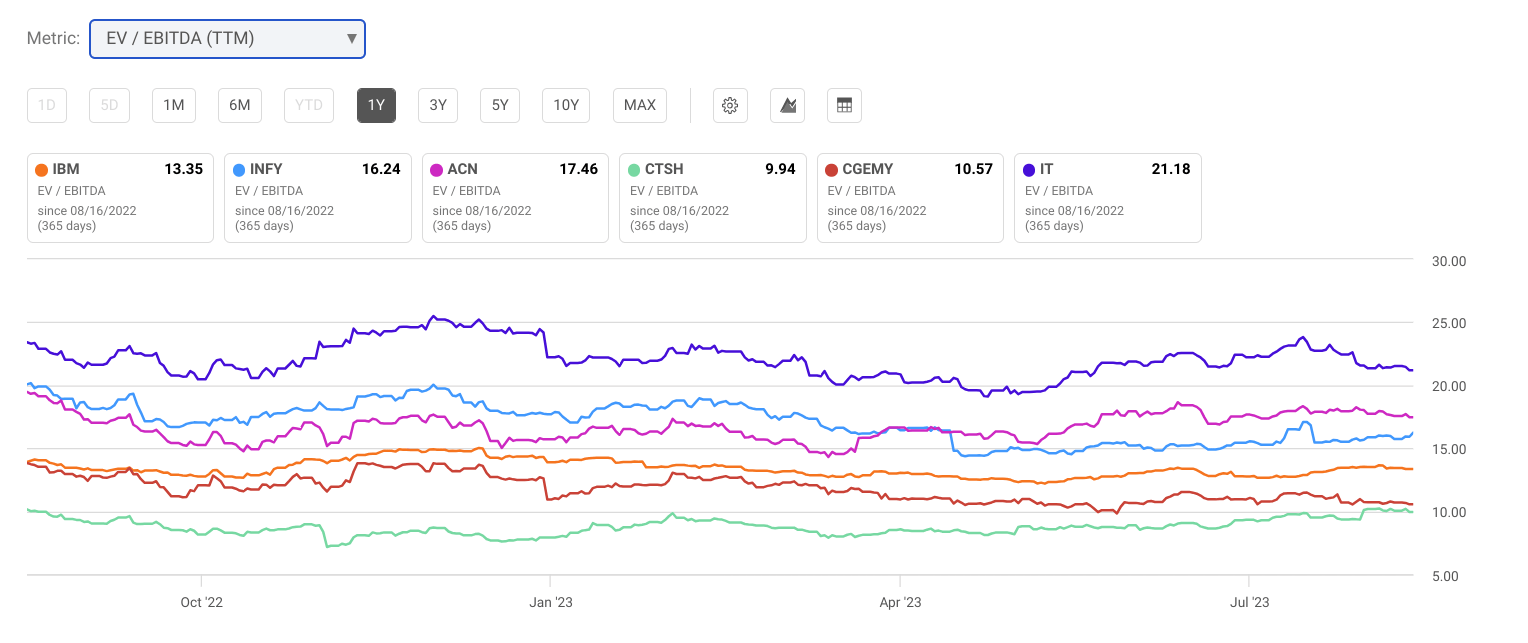Click the Oct '22 axis label

click(x=201, y=602)
